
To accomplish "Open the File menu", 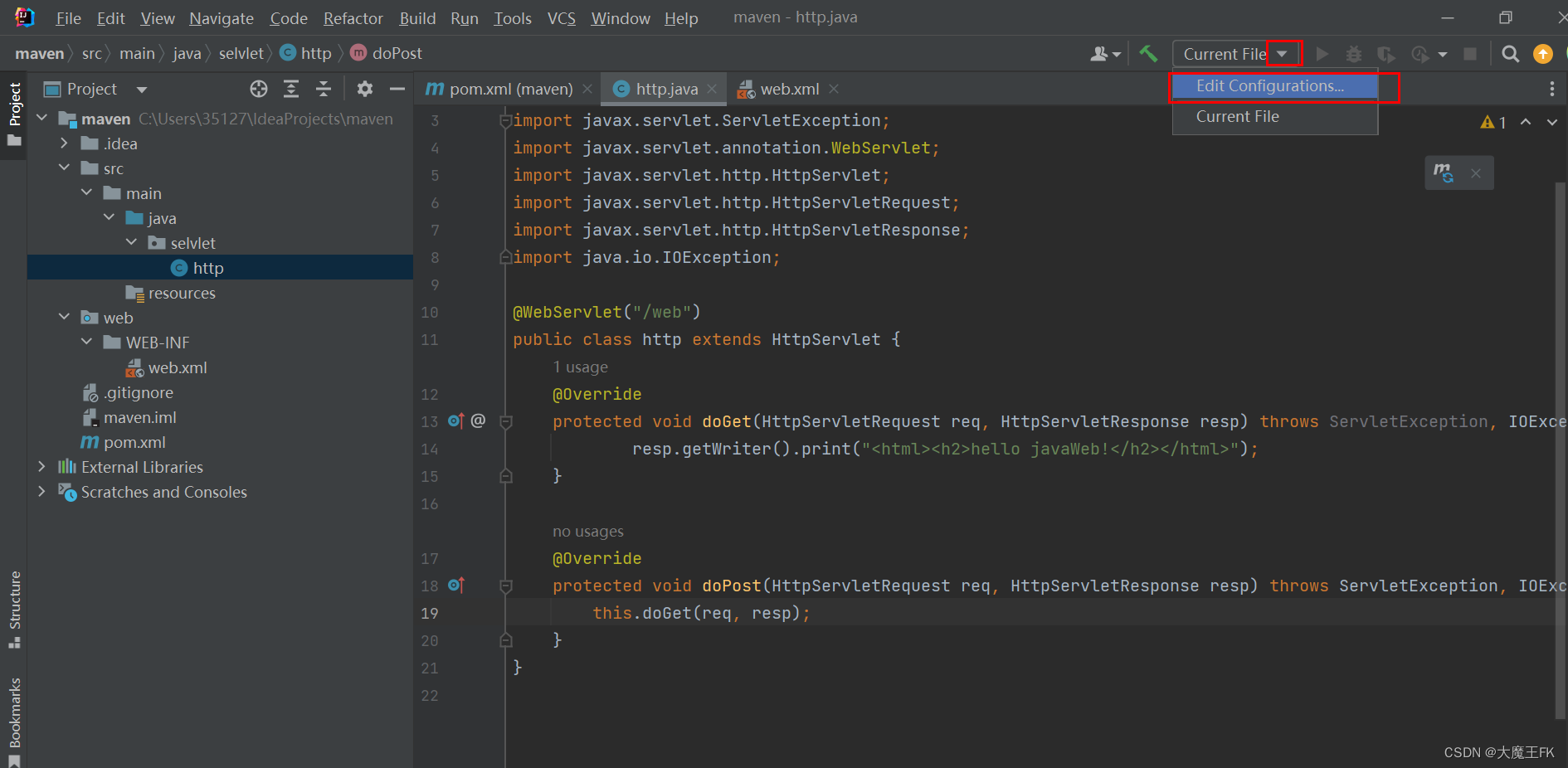I will (x=68, y=18).
